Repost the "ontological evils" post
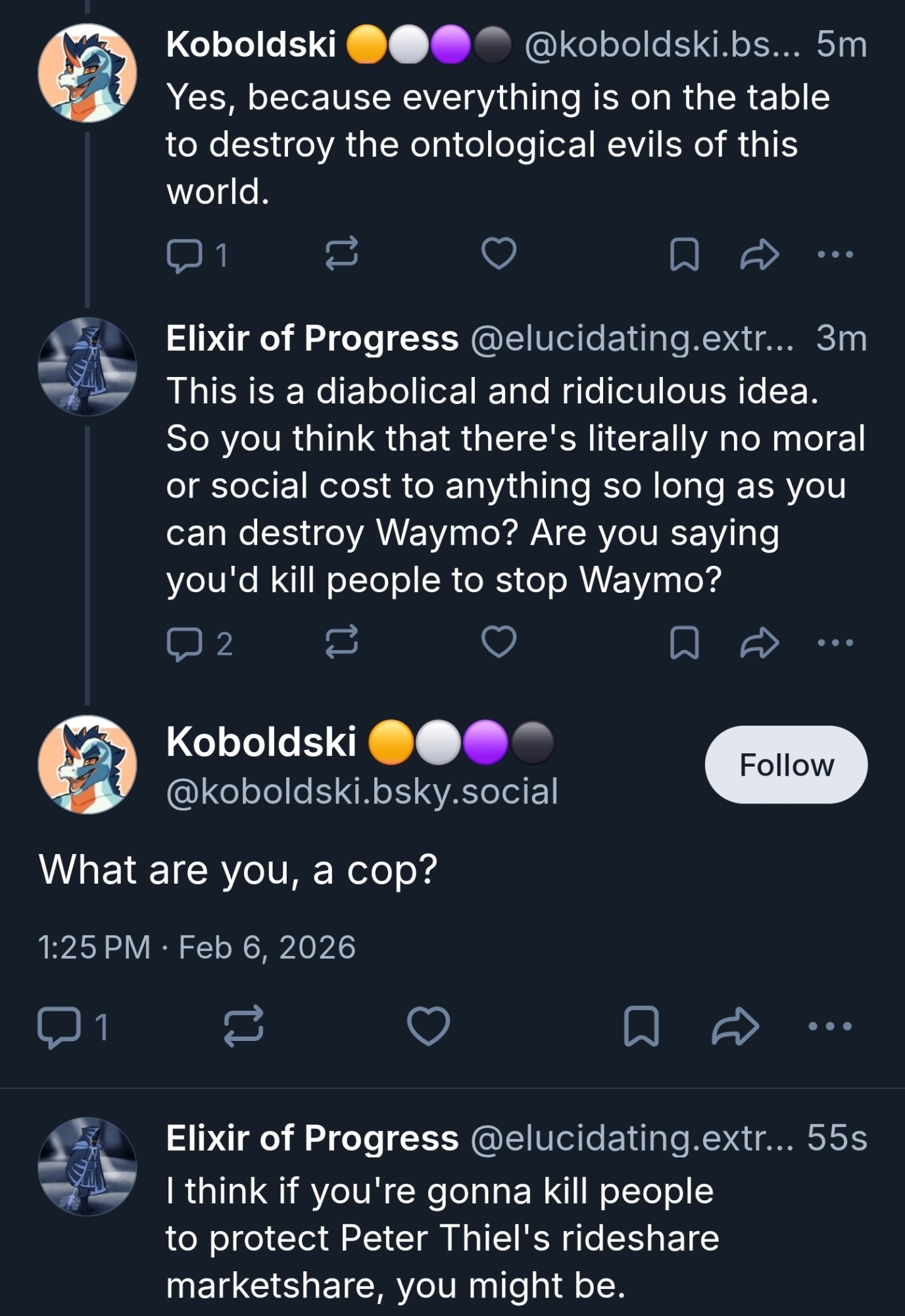 click(342, 254)
